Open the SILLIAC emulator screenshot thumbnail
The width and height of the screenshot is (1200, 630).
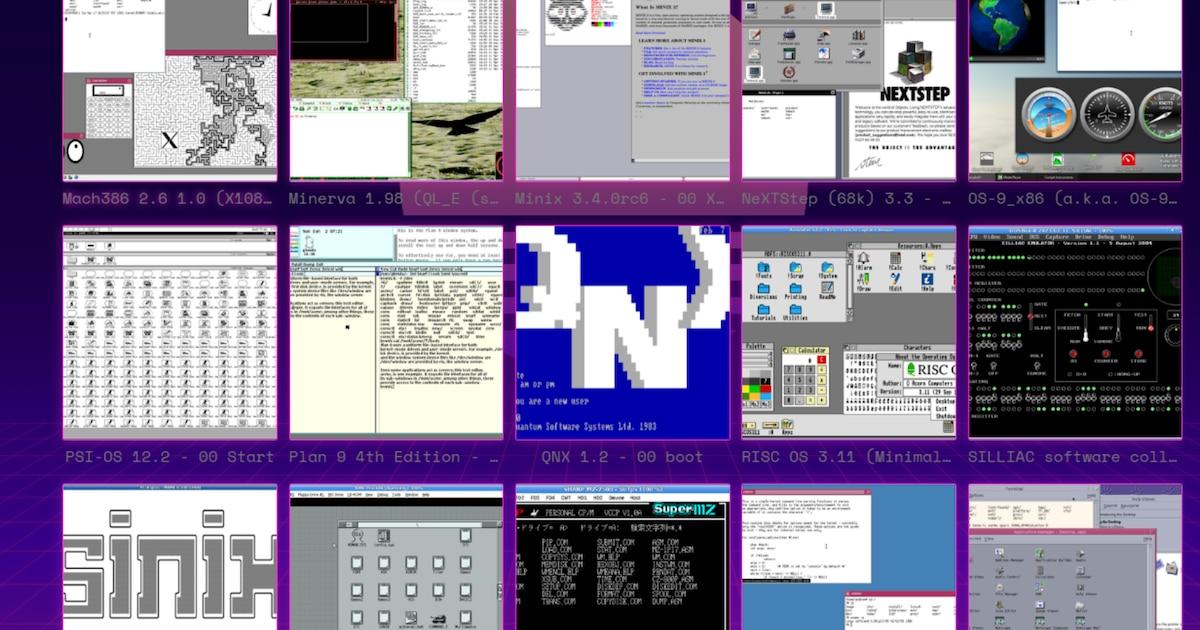(1075, 332)
